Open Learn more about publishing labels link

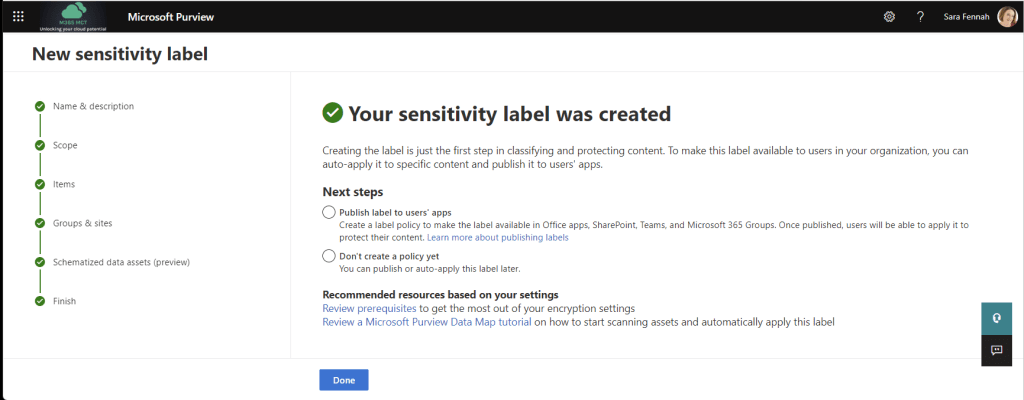pos(497,238)
